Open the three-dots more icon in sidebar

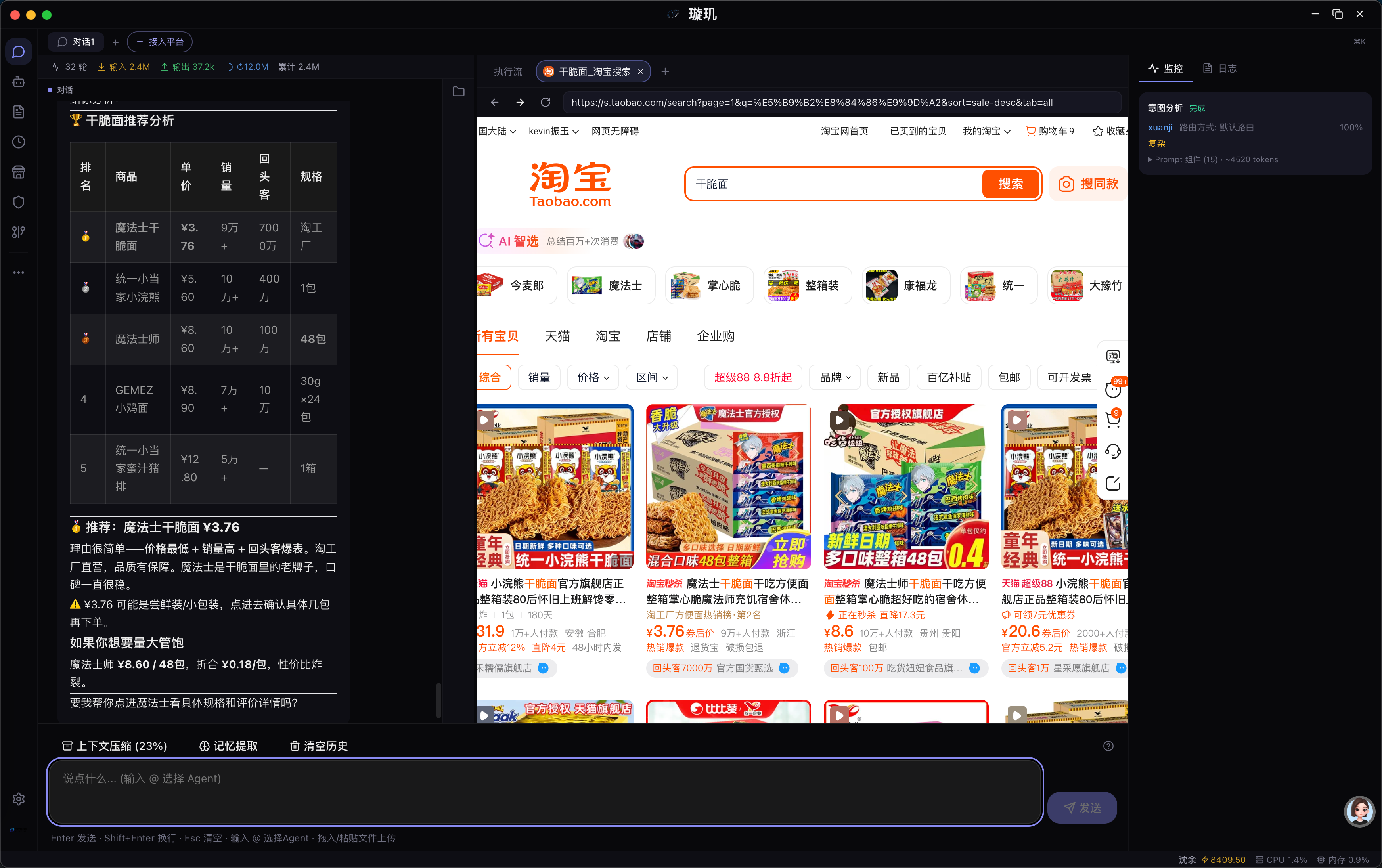click(x=18, y=273)
